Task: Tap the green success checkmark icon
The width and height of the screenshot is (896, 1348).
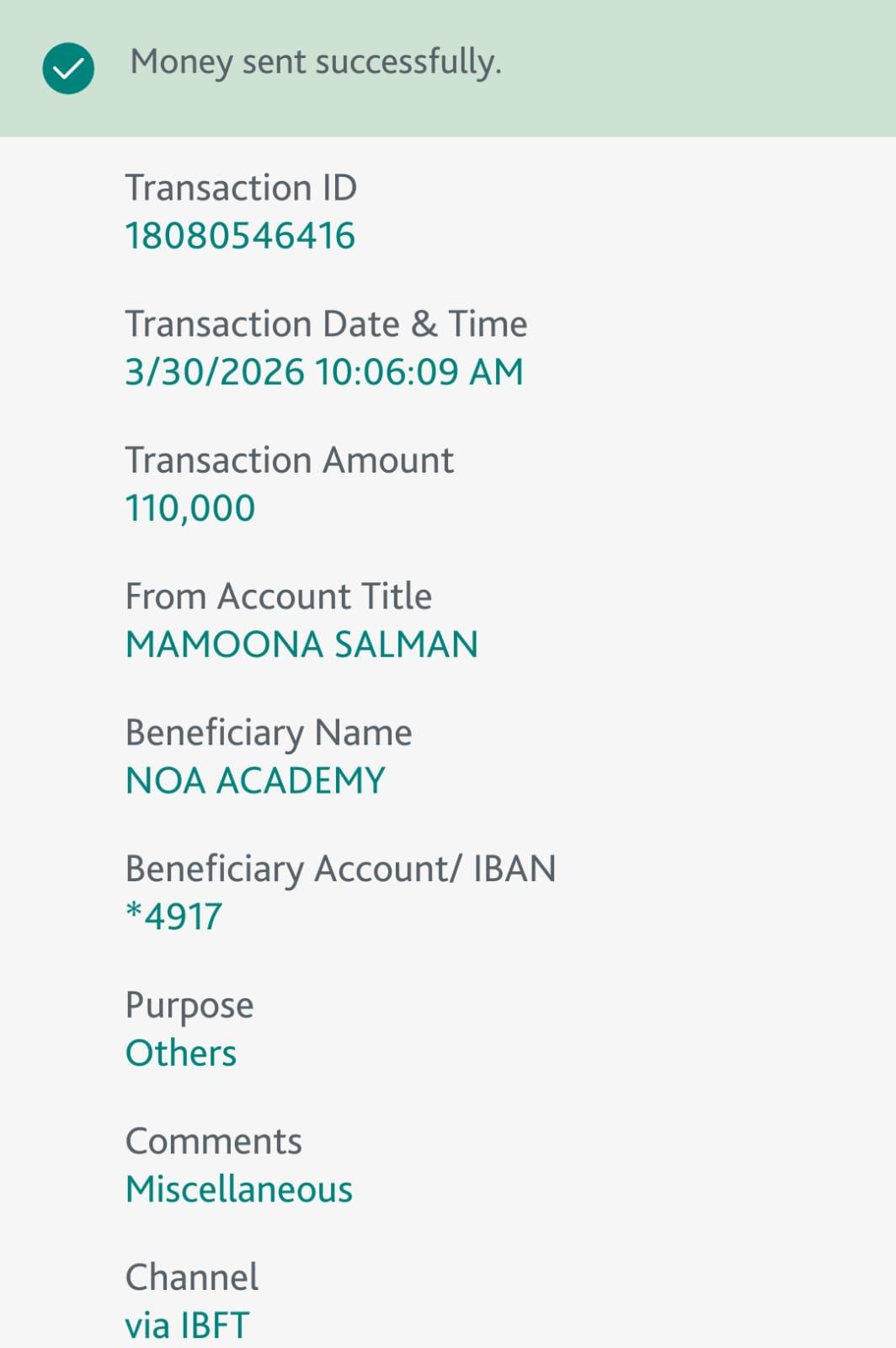Action: (x=68, y=68)
